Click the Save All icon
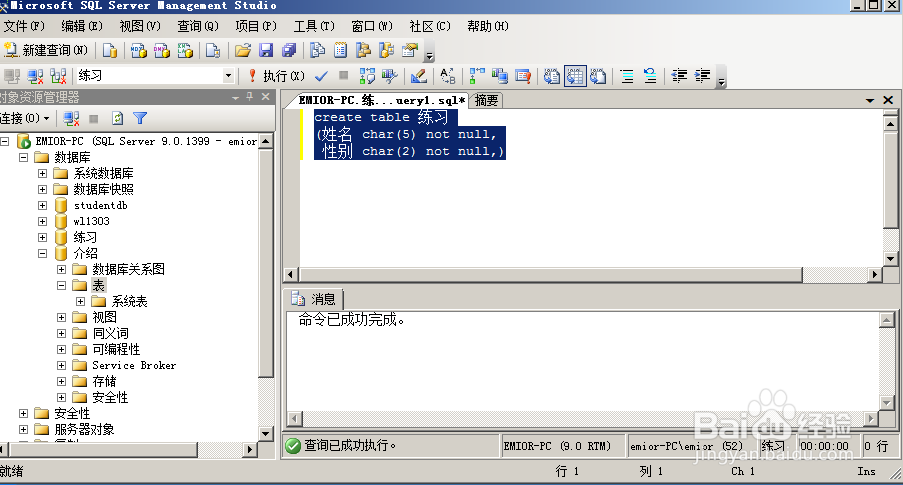This screenshot has width=903, height=485. pyautogui.click(x=289, y=51)
